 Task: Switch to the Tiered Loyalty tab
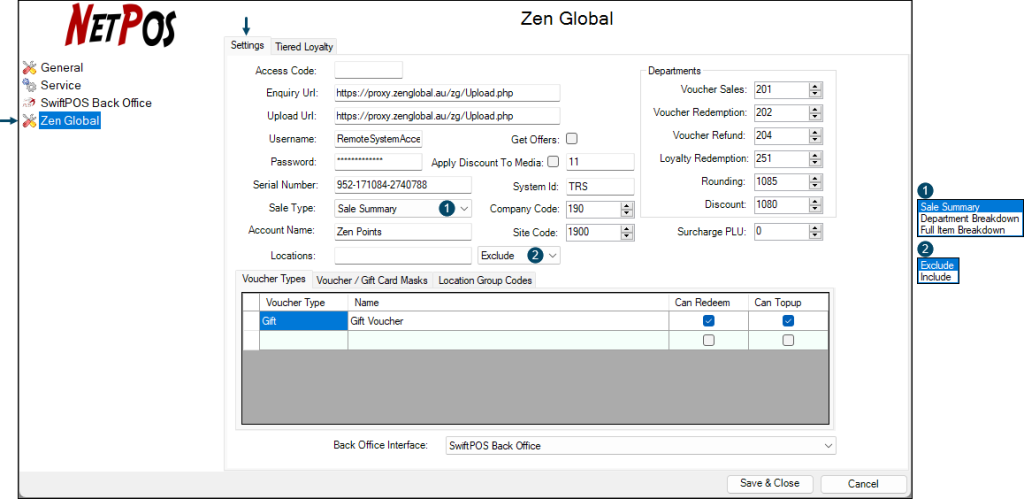(x=304, y=47)
